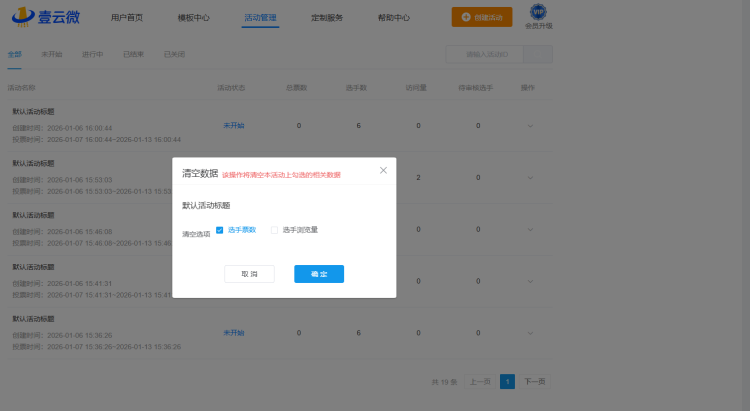Go to 下一页 in pagination
This screenshot has width=750, height=411.
tap(535, 381)
